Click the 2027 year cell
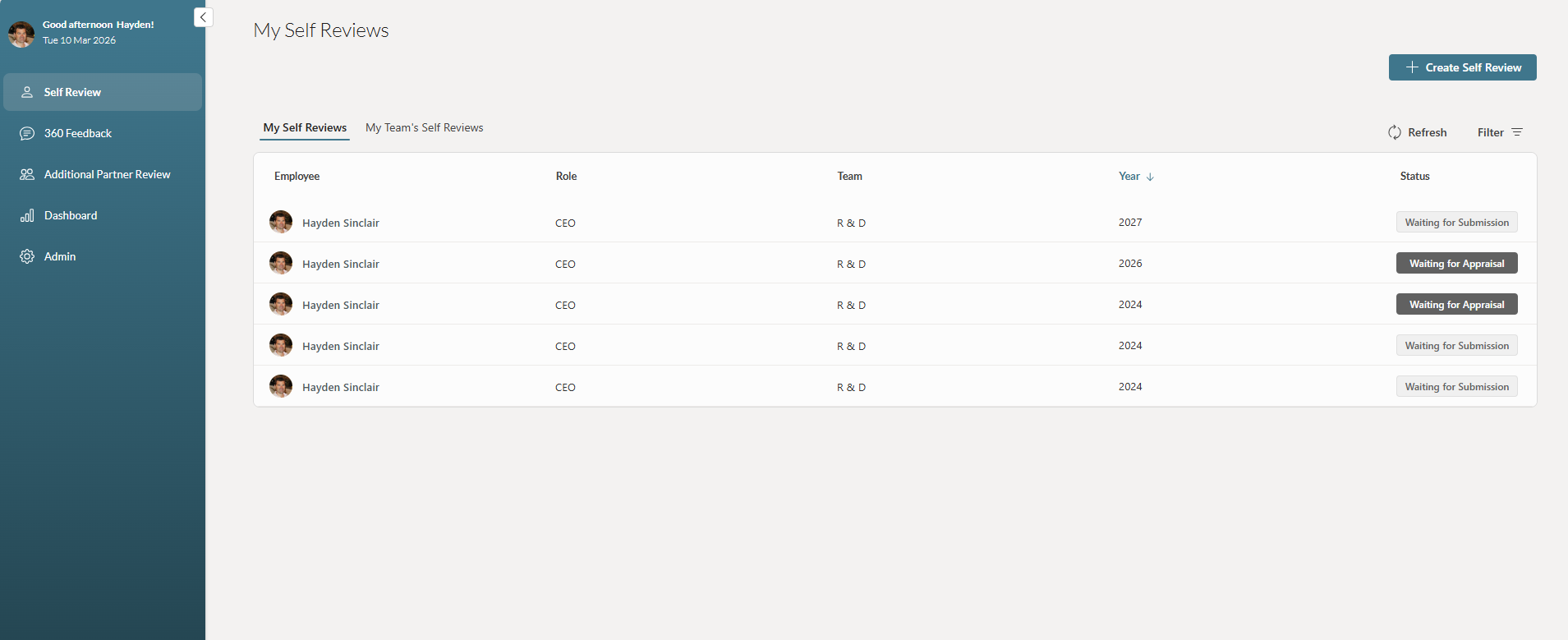1568x640 pixels. [1130, 223]
